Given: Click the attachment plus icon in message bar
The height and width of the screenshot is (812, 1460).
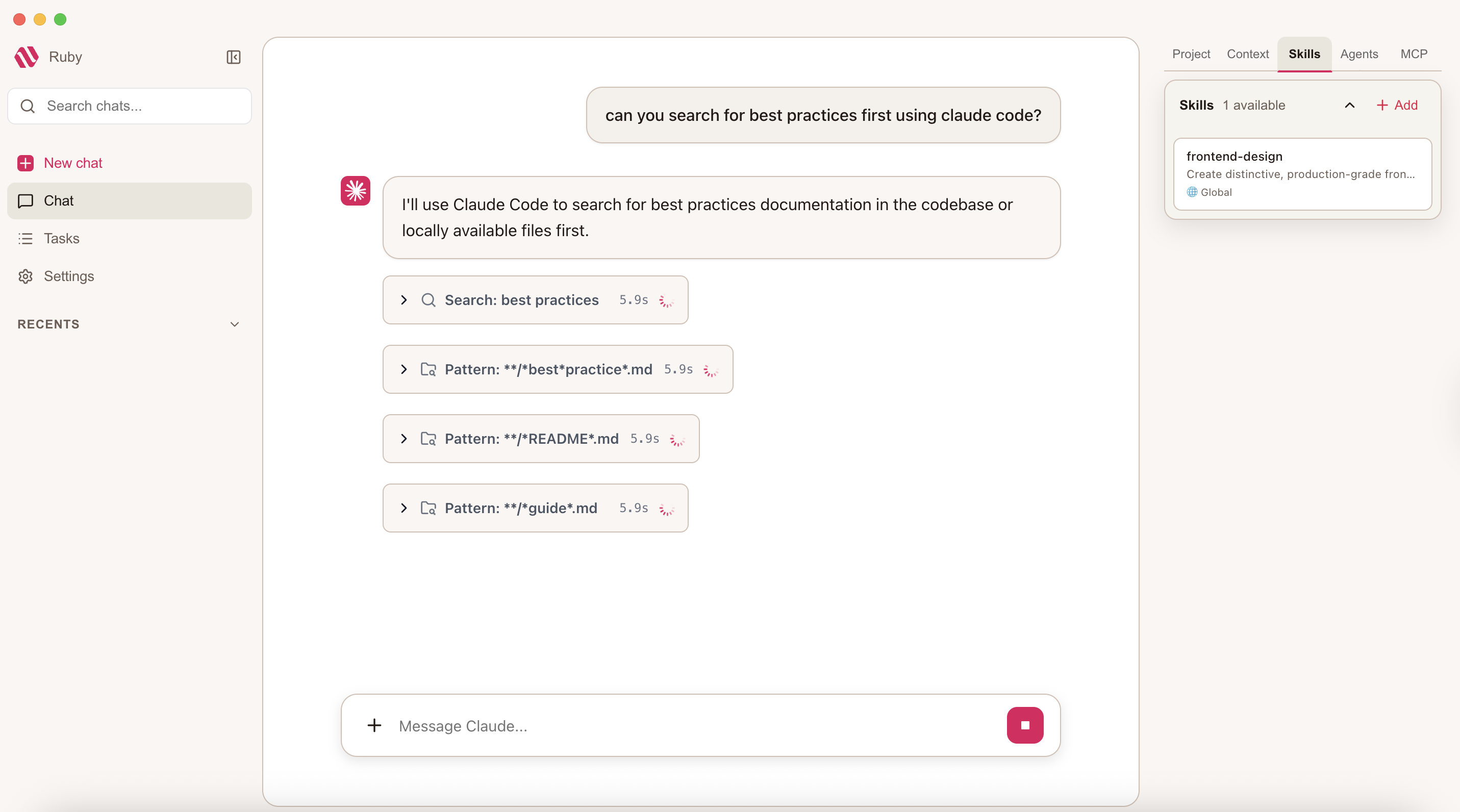Looking at the screenshot, I should pos(374,725).
